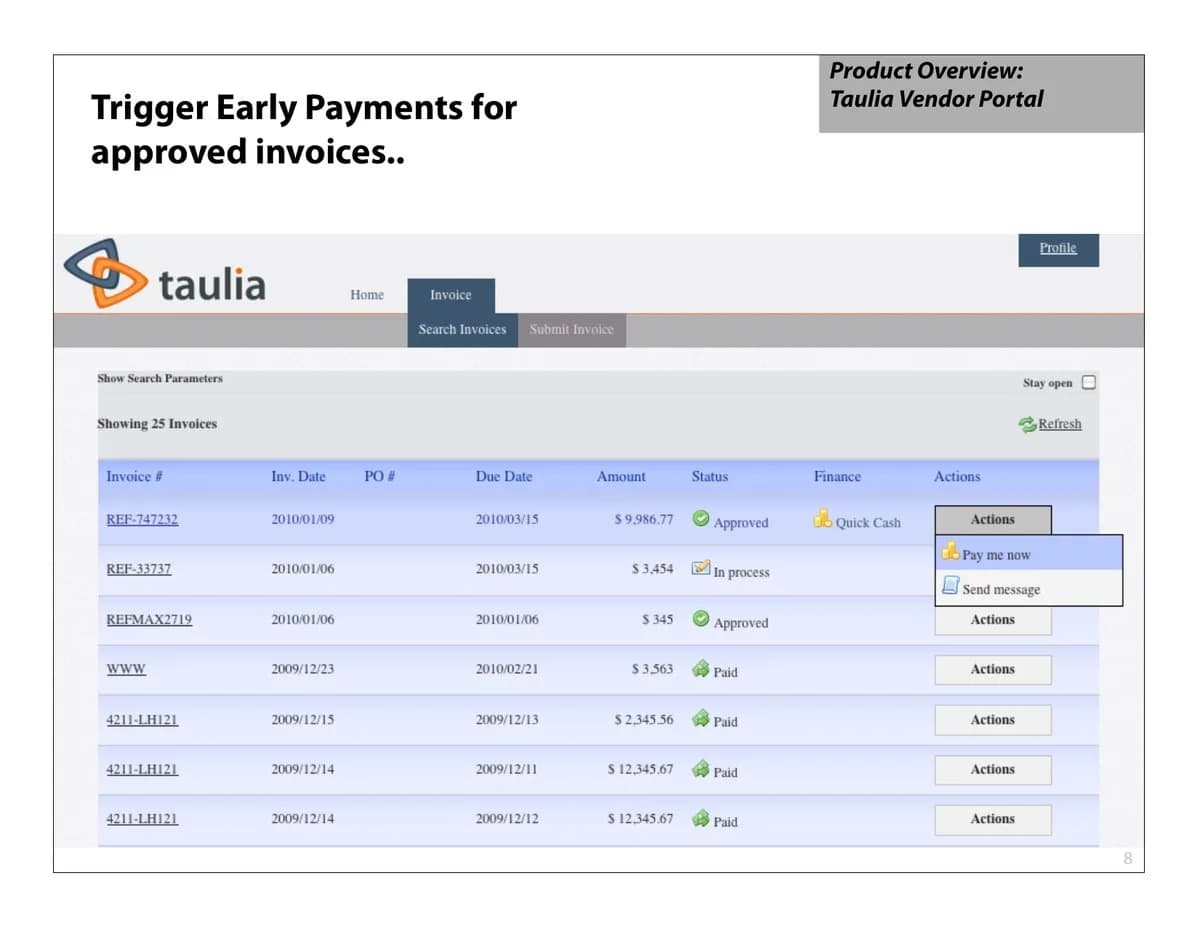This screenshot has height=926, width=1200.
Task: Open invoice WWW link
Action: click(126, 669)
